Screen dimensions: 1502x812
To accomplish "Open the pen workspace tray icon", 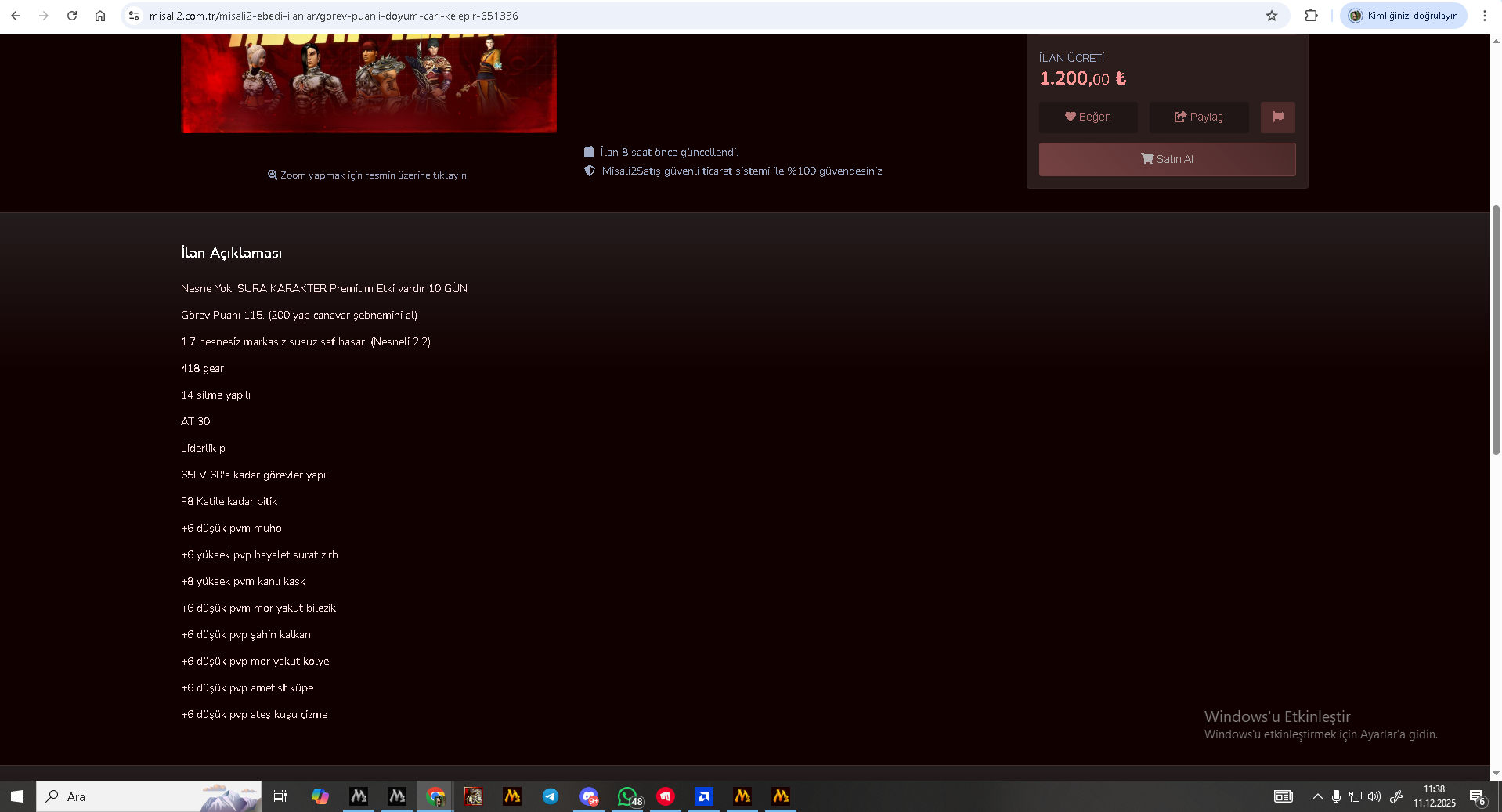I will click(1395, 796).
